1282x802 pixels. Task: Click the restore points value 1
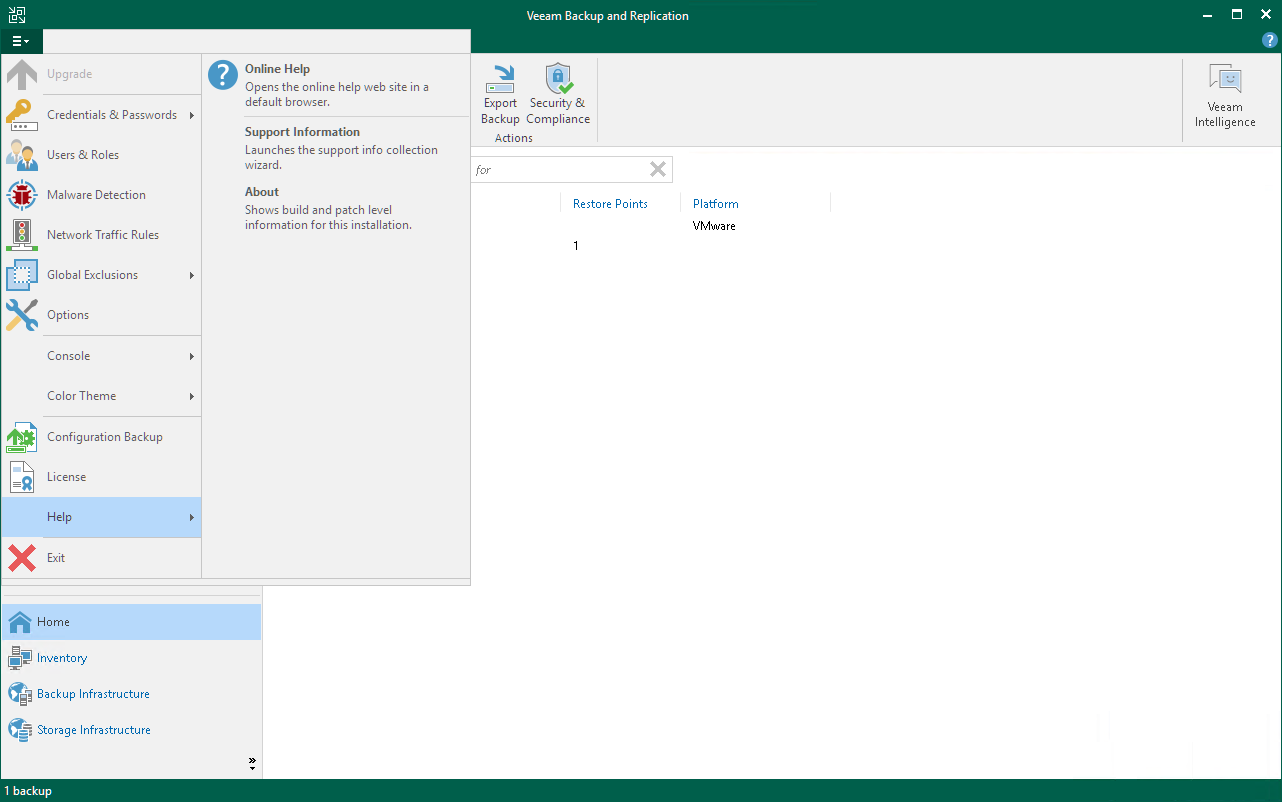coord(576,246)
